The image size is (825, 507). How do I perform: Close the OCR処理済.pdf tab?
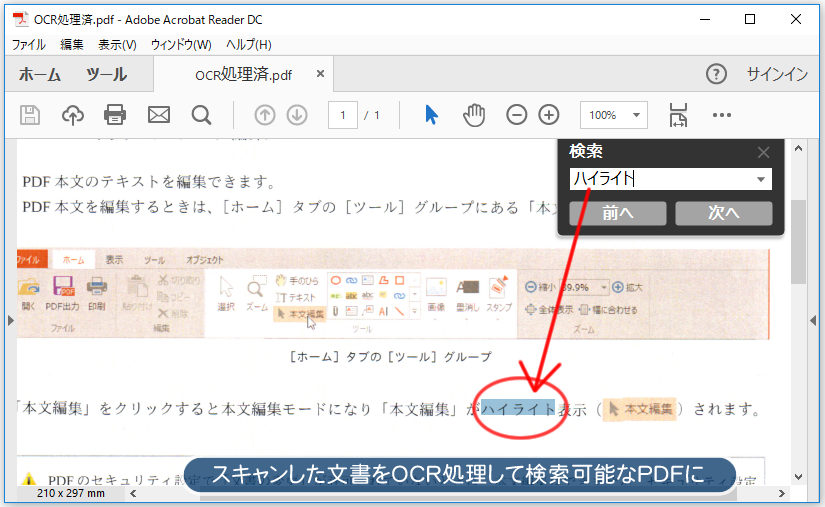[320, 74]
